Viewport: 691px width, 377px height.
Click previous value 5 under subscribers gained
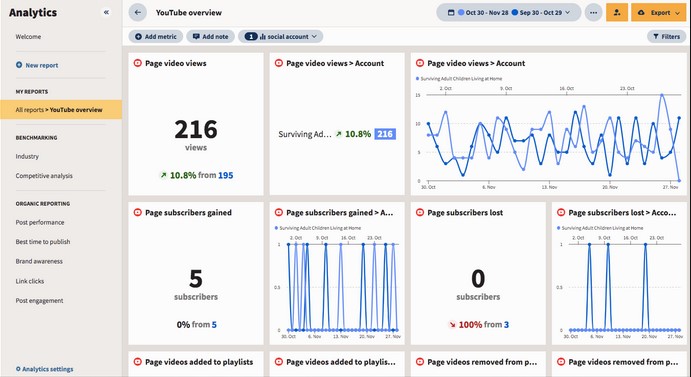tap(214, 325)
